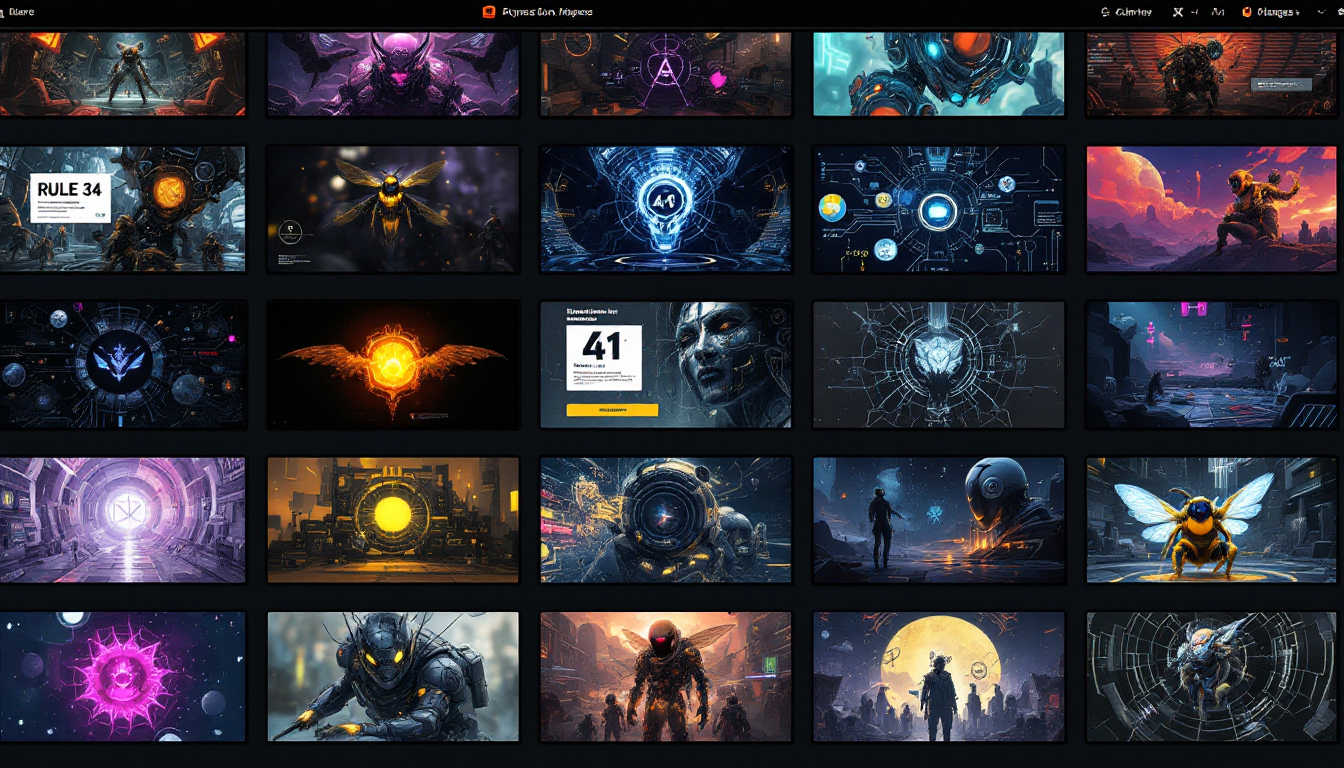1344x768 pixels.
Task: Expand the chevron dropdown right of Manges
Action: [1321, 12]
